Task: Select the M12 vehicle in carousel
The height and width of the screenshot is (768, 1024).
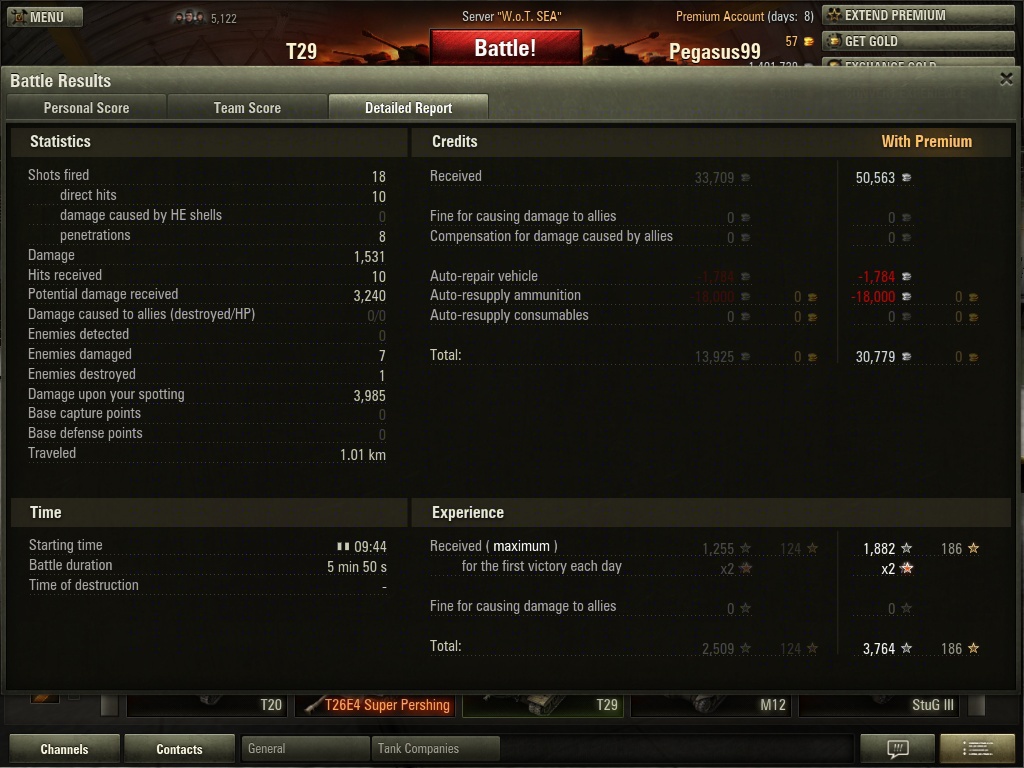Action: 711,705
